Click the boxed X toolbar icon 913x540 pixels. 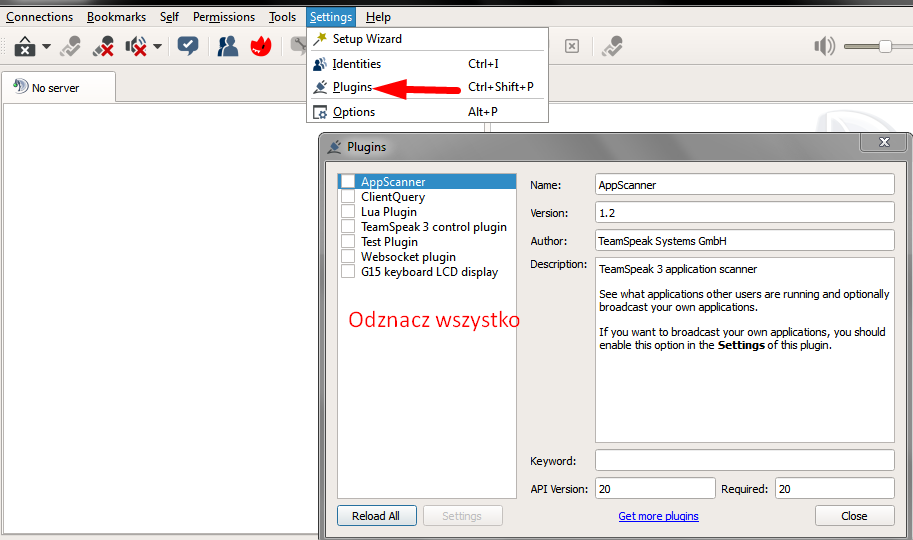pos(572,46)
